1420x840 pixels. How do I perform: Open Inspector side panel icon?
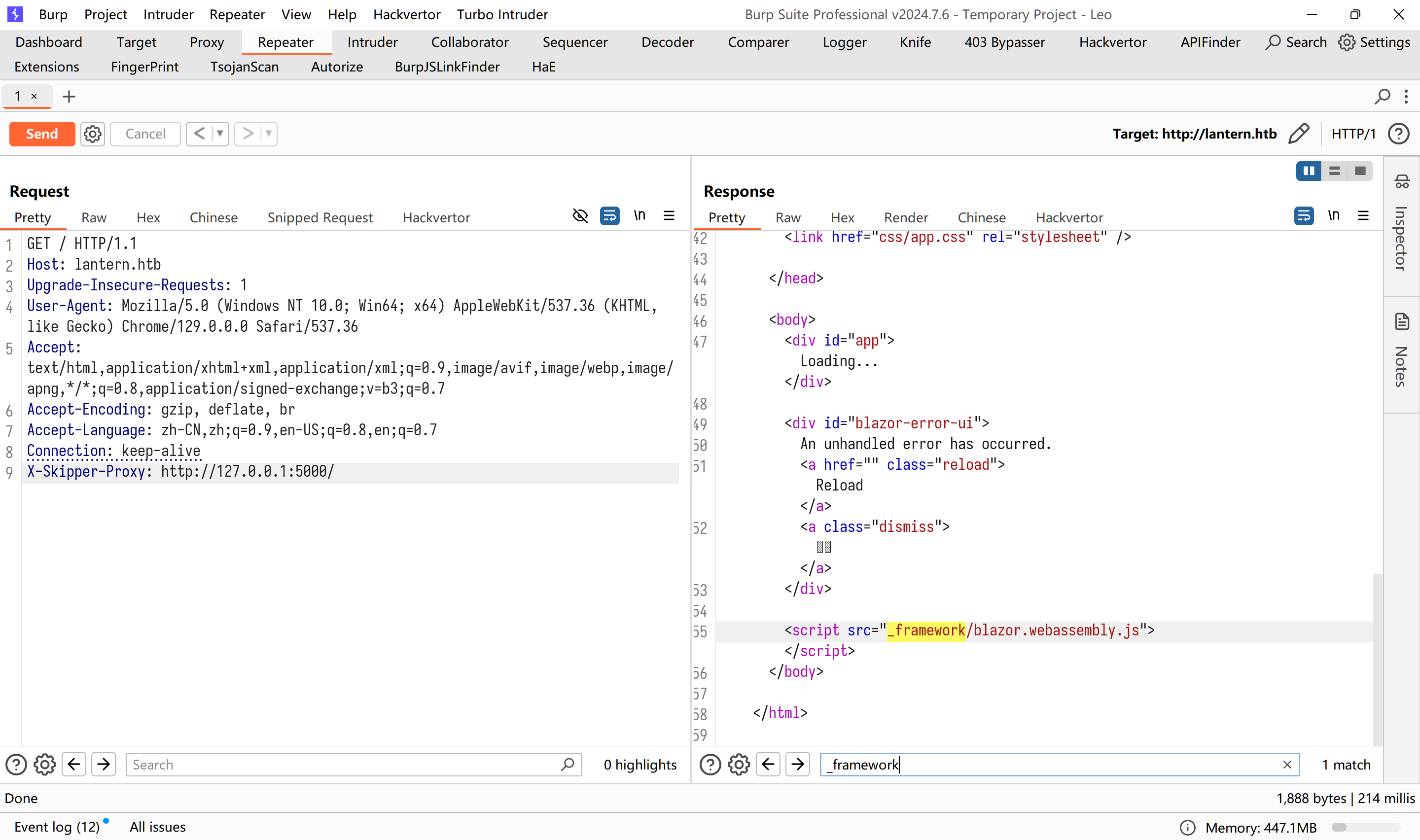[1402, 181]
